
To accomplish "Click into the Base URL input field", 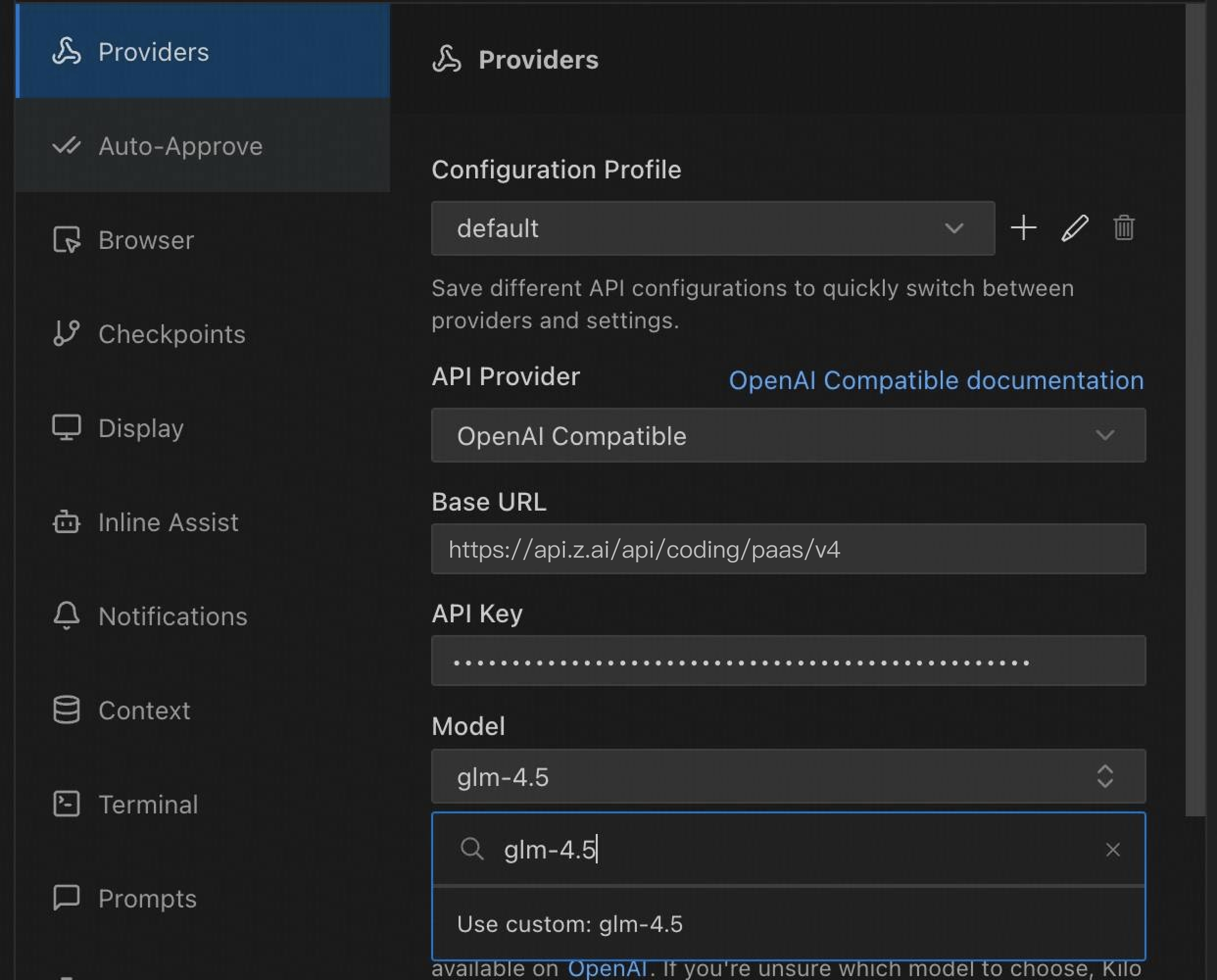I will [789, 549].
